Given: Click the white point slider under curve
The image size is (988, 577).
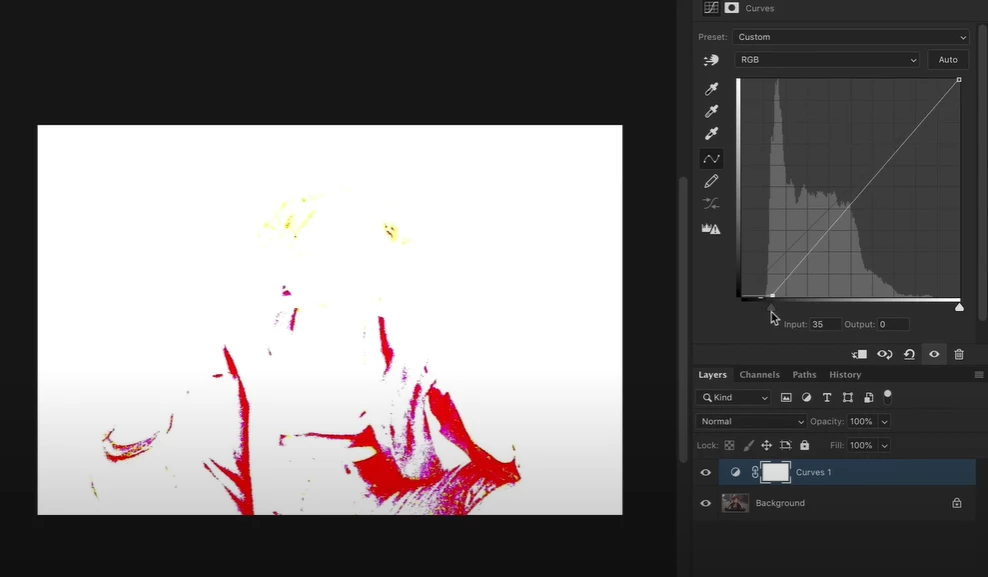Looking at the screenshot, I should click(x=959, y=307).
